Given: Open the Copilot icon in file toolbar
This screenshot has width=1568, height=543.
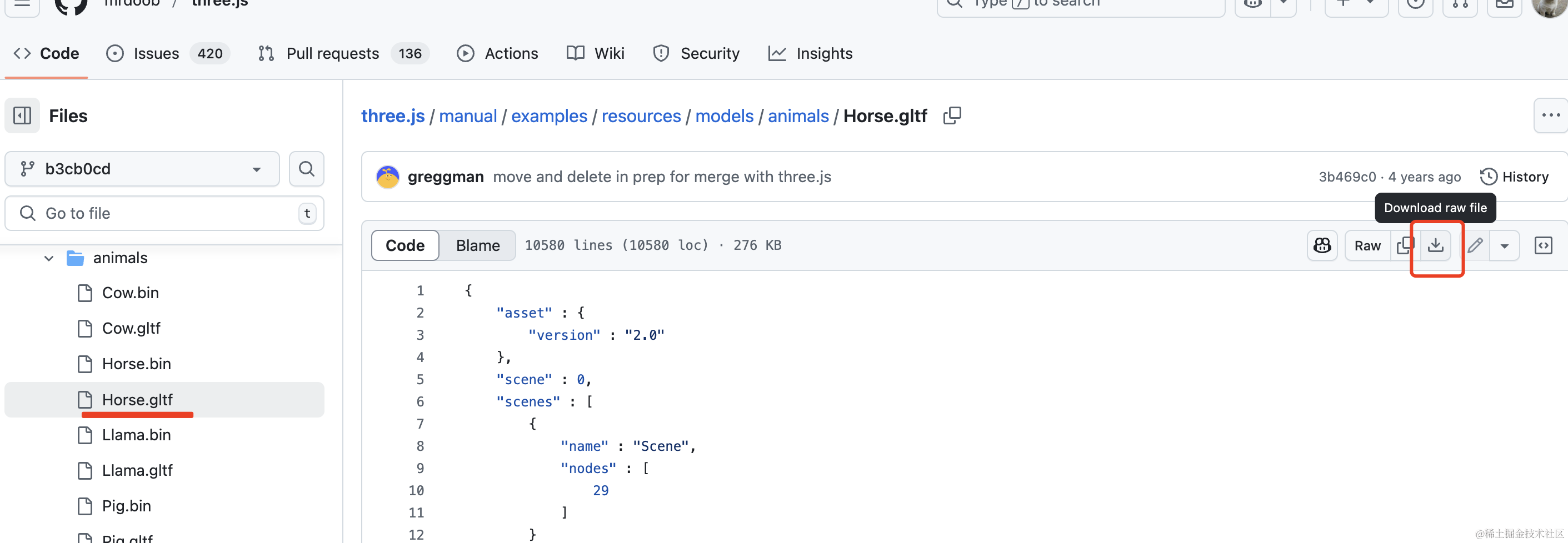Looking at the screenshot, I should 1322,245.
